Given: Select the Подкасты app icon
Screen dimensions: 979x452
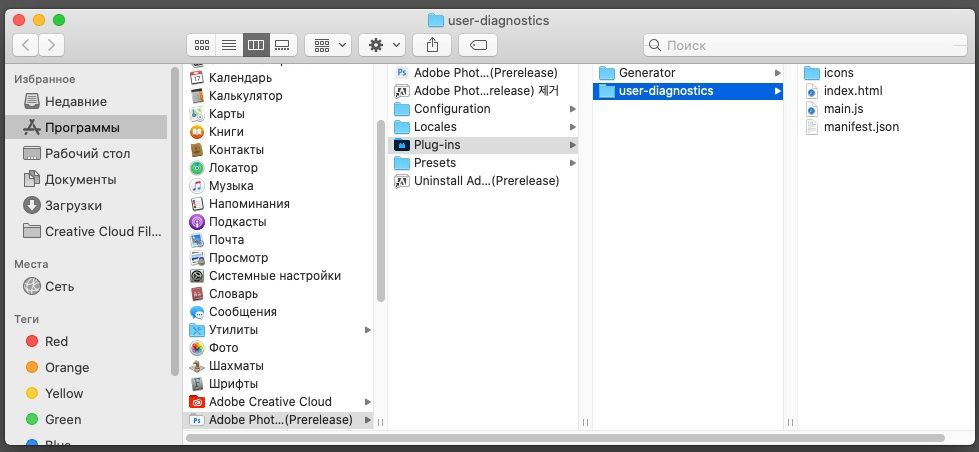Looking at the screenshot, I should [197, 222].
